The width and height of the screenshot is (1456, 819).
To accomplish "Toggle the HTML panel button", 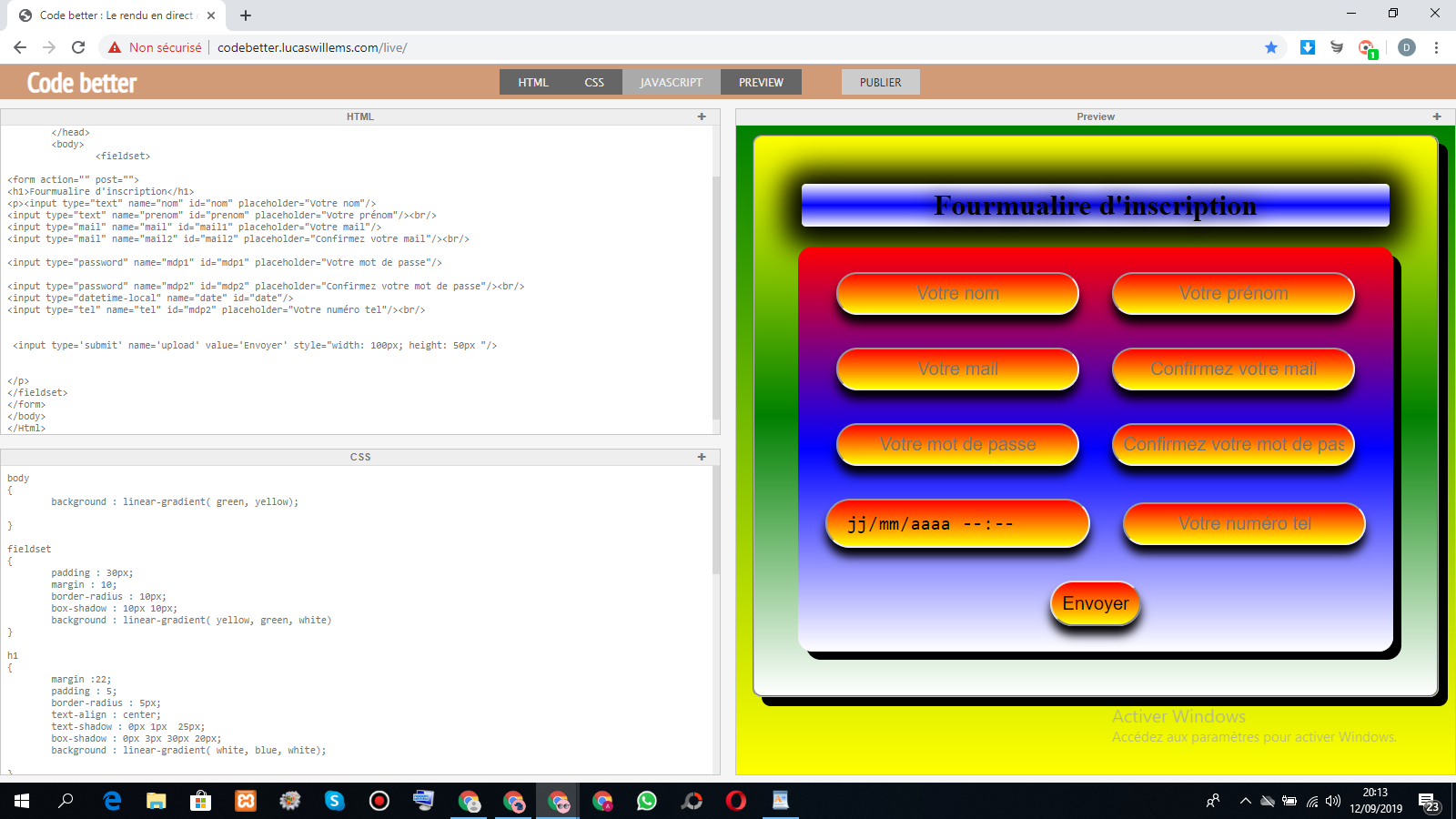I will coord(533,82).
